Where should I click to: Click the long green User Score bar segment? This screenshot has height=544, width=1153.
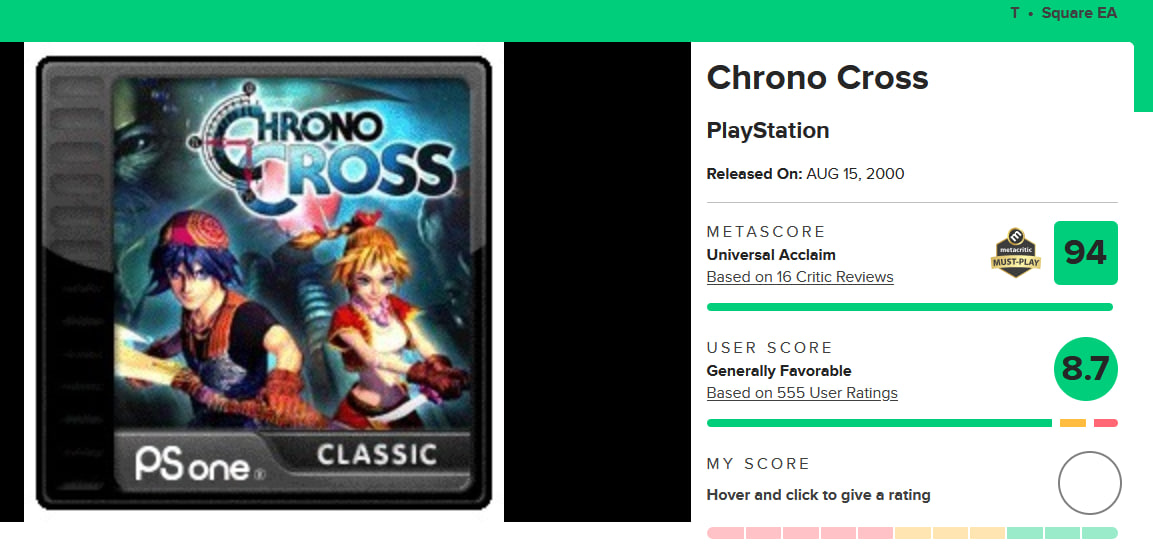878,423
